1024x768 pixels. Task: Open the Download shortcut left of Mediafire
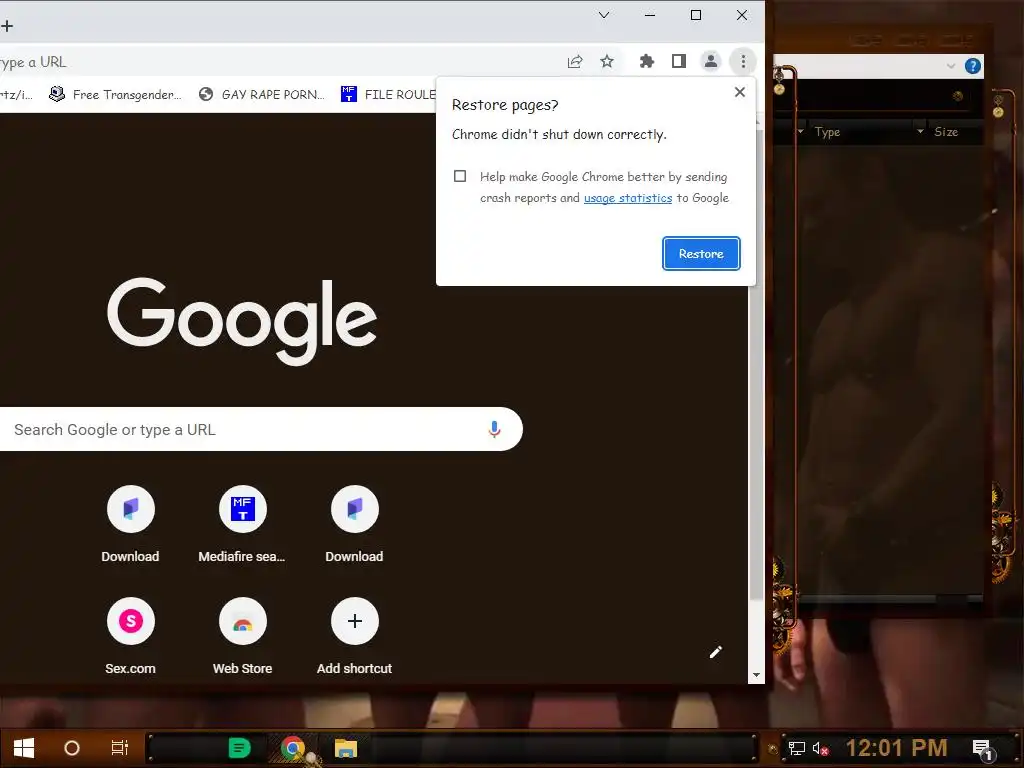pos(131,524)
